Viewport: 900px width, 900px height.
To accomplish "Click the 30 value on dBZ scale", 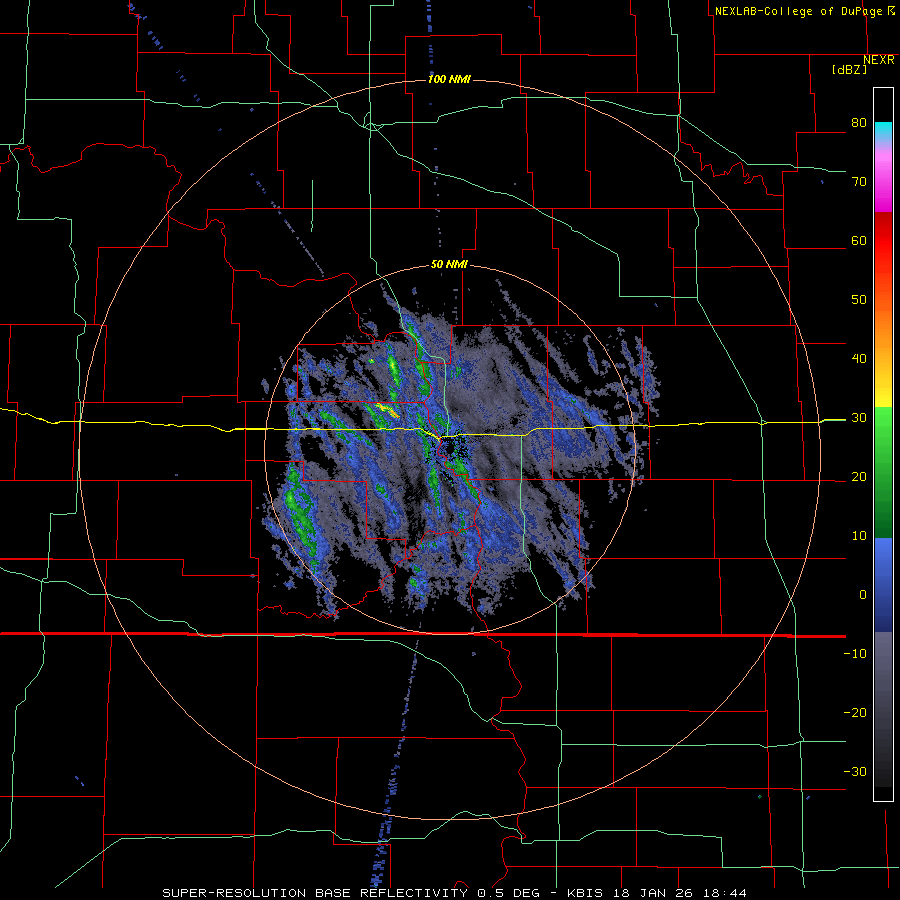I will tap(859, 418).
